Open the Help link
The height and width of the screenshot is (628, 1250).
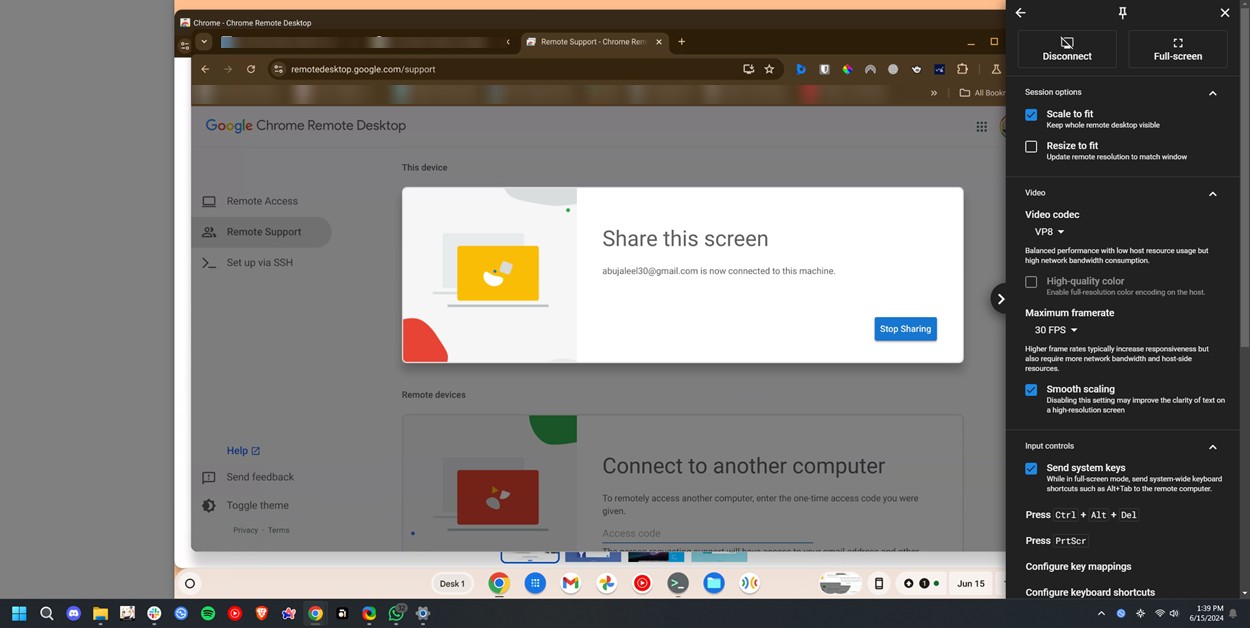click(x=238, y=450)
